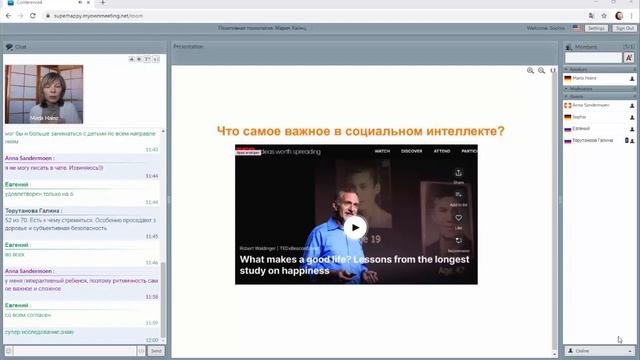Select Maria Heinz in speakers list

pos(599,78)
